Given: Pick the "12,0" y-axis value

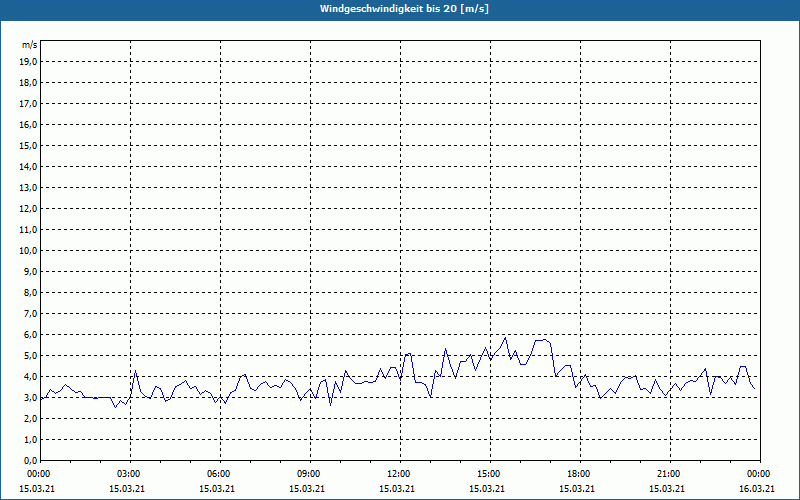Looking at the screenshot, I should click(29, 209).
